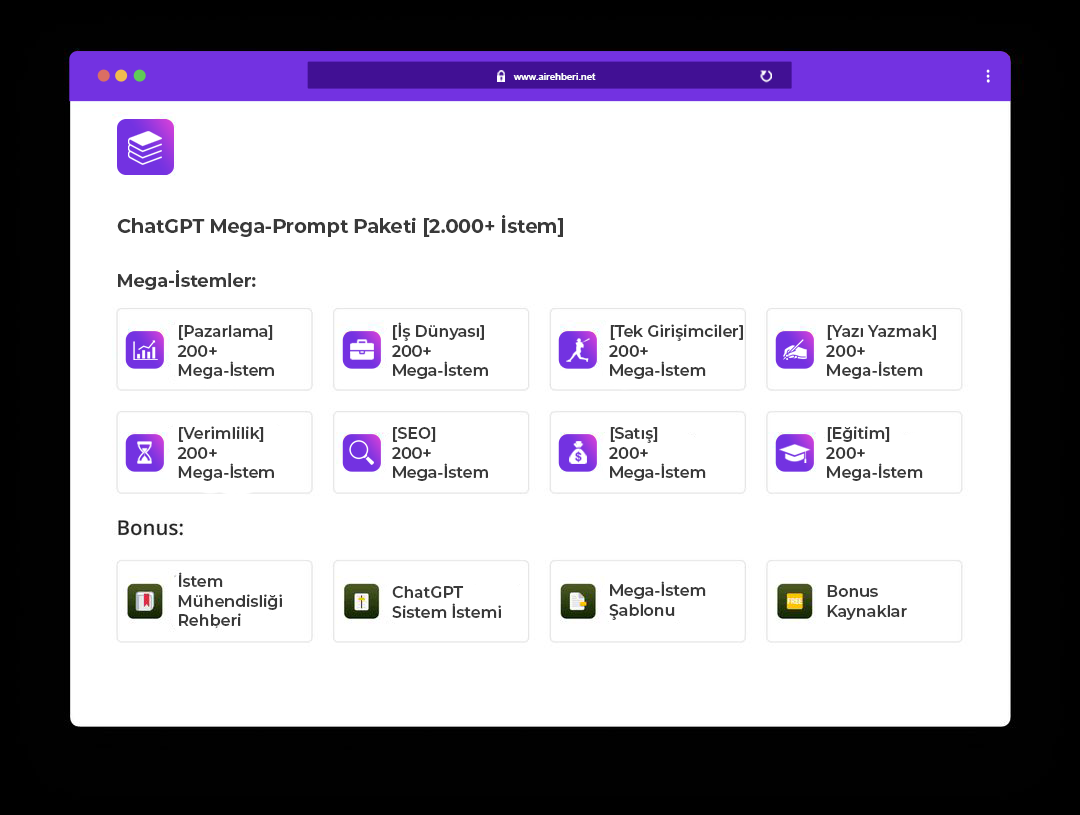Viewport: 1080px width, 815px height.
Task: Click the green maximize window dot
Action: tap(140, 76)
